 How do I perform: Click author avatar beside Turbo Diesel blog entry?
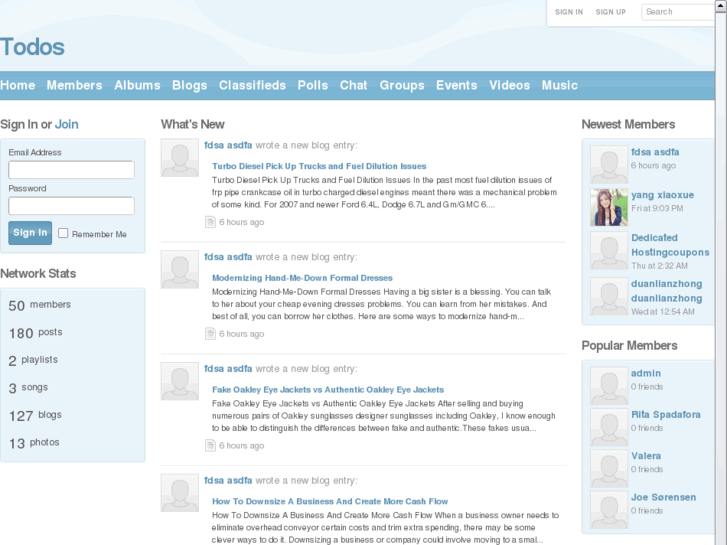(180, 158)
